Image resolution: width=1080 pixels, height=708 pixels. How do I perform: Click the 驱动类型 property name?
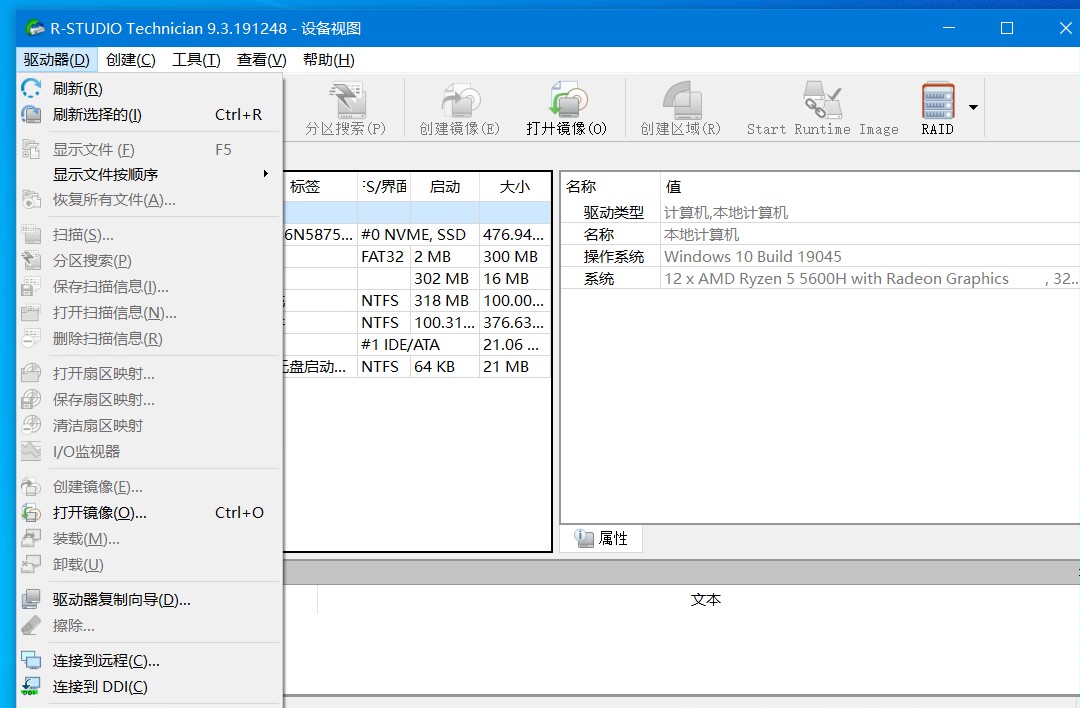[613, 212]
